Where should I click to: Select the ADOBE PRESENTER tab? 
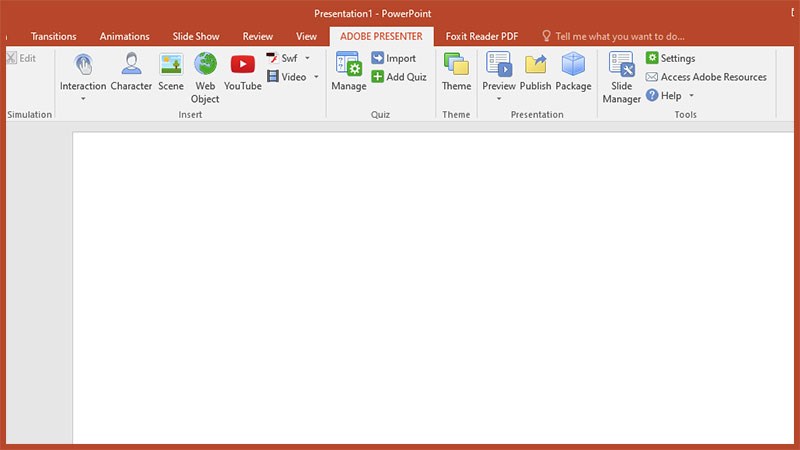click(381, 36)
